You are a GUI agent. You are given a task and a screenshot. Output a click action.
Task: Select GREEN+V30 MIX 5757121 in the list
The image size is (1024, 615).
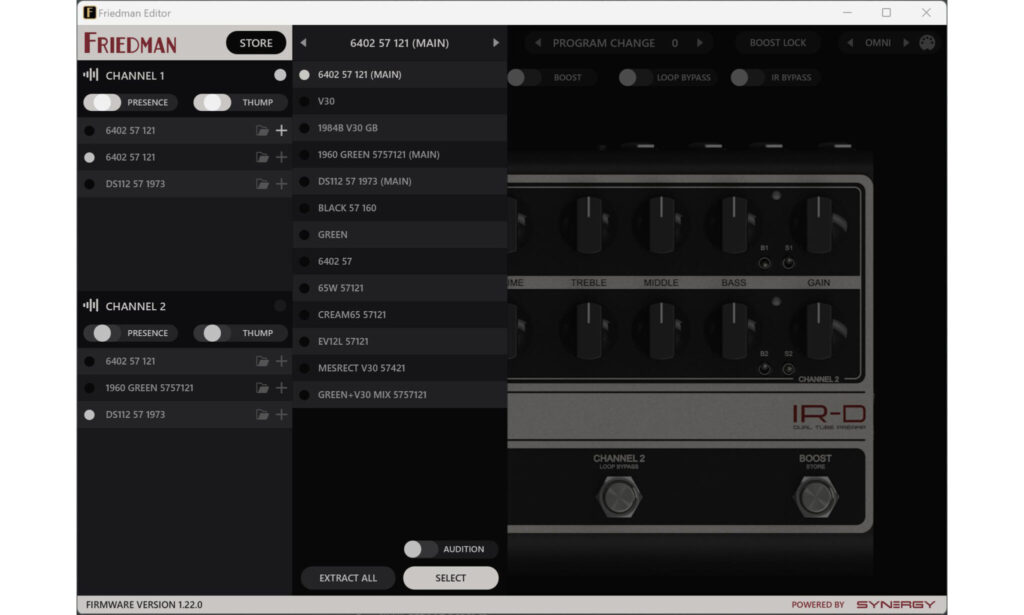[400, 395]
